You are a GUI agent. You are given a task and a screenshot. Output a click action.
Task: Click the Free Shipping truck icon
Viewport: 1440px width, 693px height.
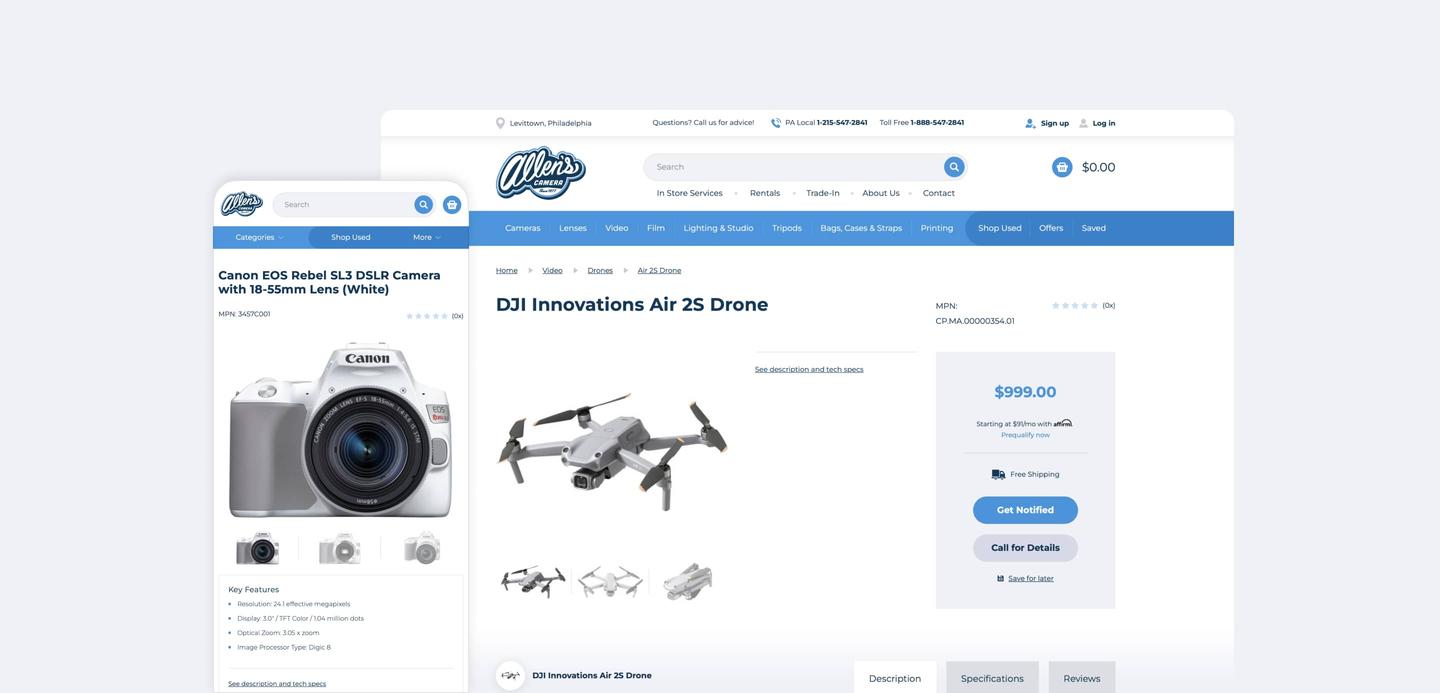[998, 474]
